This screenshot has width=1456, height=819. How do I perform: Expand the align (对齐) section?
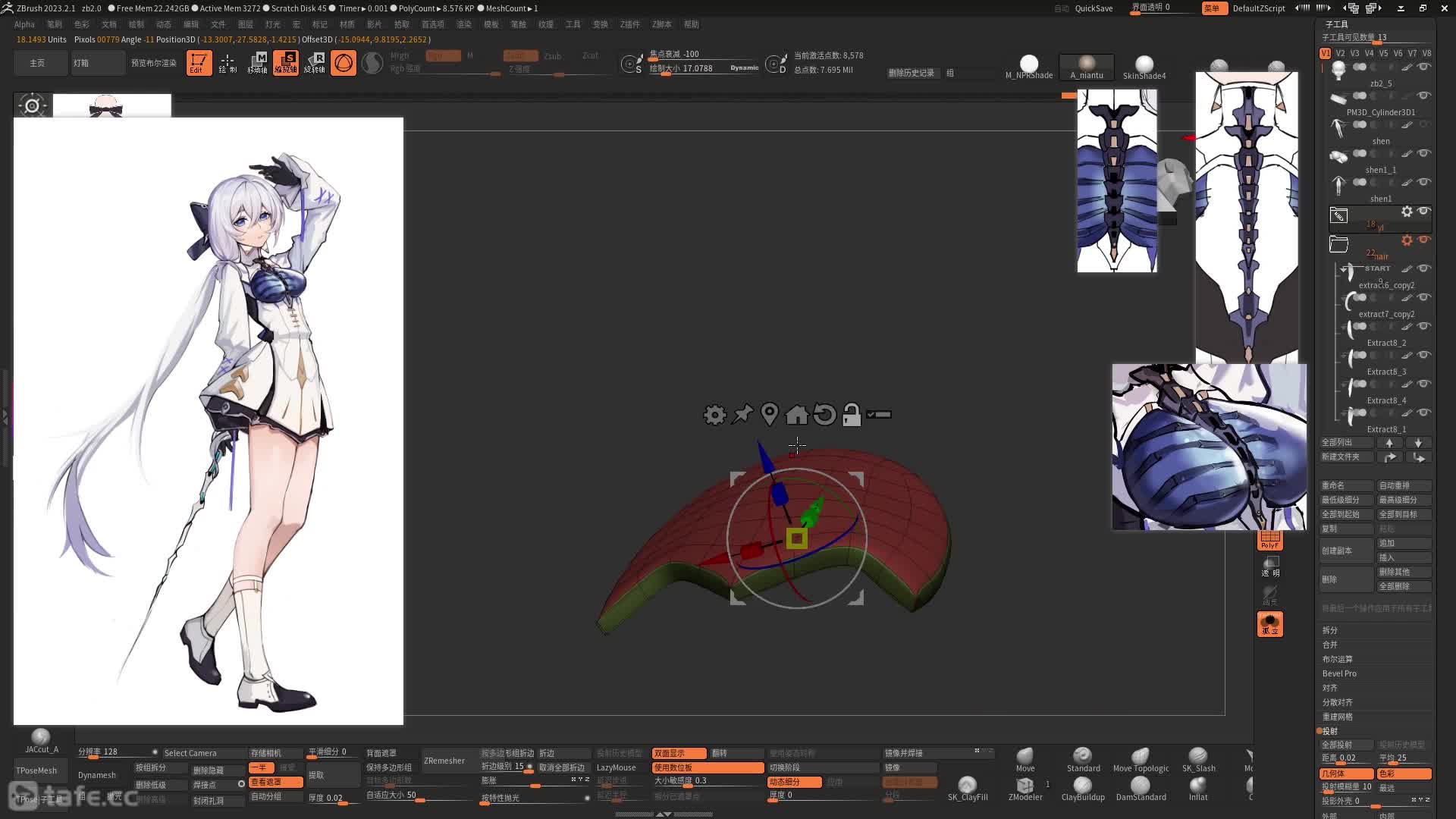[x=1329, y=688]
